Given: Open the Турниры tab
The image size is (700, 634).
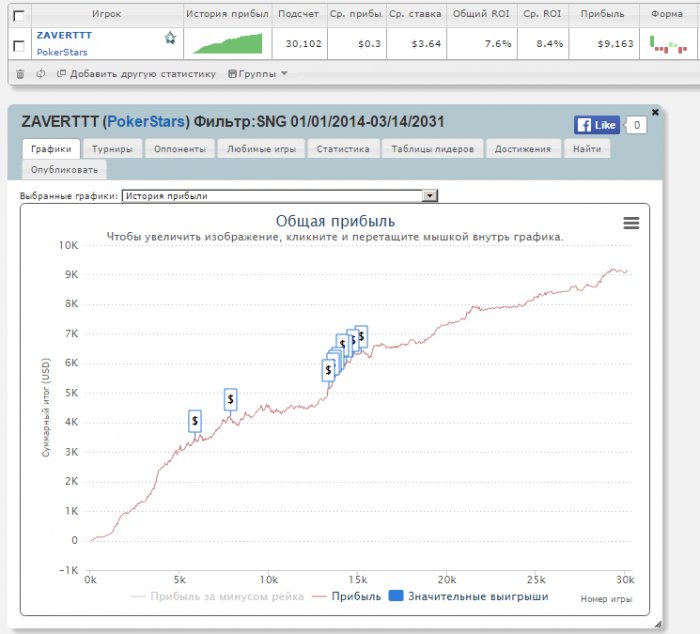Looking at the screenshot, I should 112,149.
